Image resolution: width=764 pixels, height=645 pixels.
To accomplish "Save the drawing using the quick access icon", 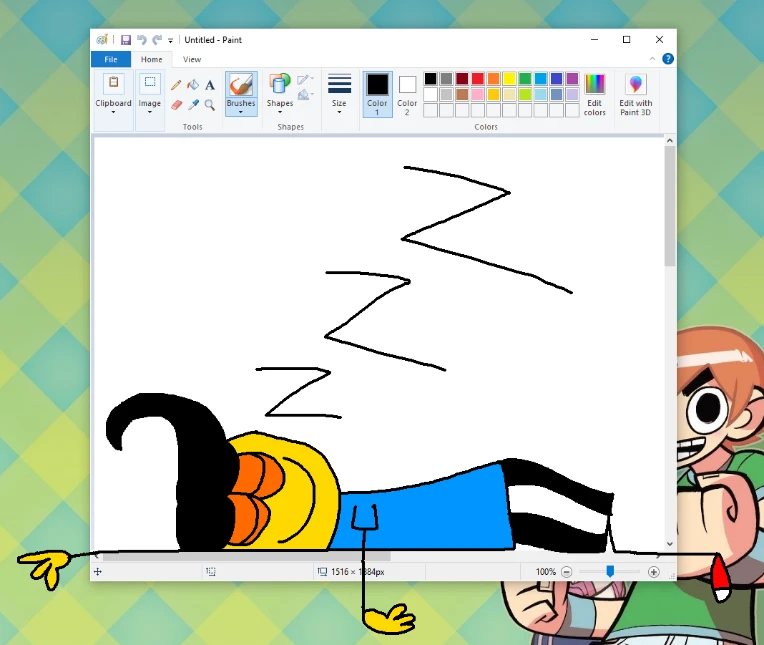I will (126, 40).
